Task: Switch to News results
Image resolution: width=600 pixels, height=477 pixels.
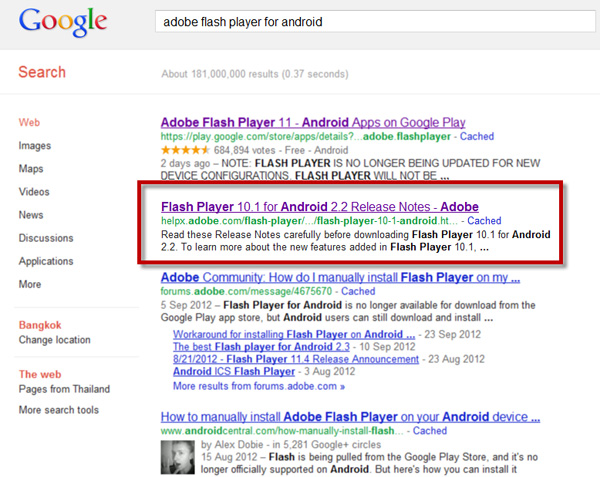Action: pos(31,215)
